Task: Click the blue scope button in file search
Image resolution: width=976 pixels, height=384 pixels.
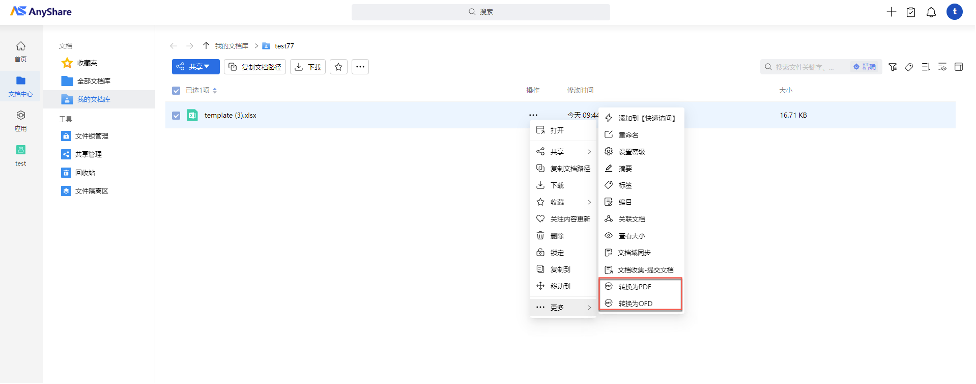Action: coord(865,67)
